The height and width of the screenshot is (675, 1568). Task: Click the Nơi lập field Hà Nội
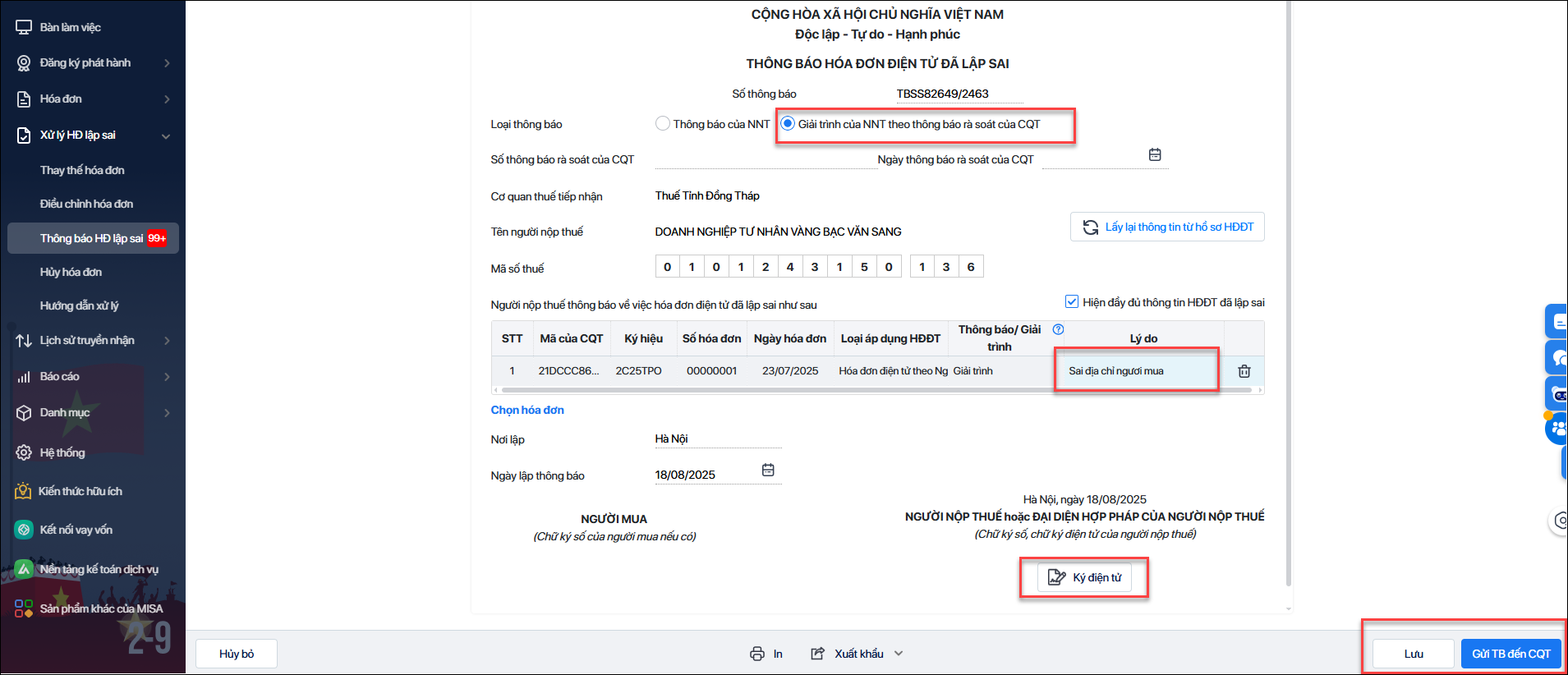[x=718, y=439]
